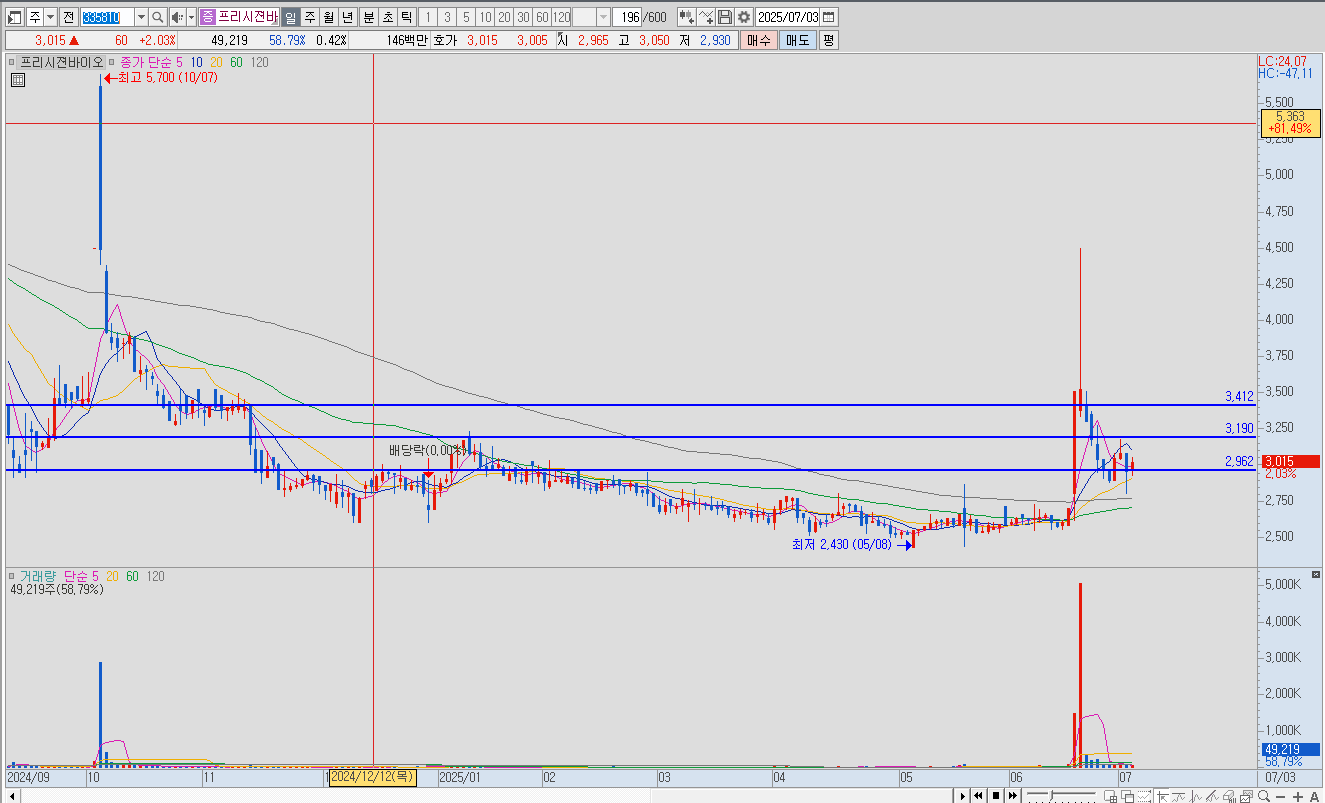The height and width of the screenshot is (803, 1325).
Task: Click the overlapping windows icon
Action: click(x=1128, y=795)
